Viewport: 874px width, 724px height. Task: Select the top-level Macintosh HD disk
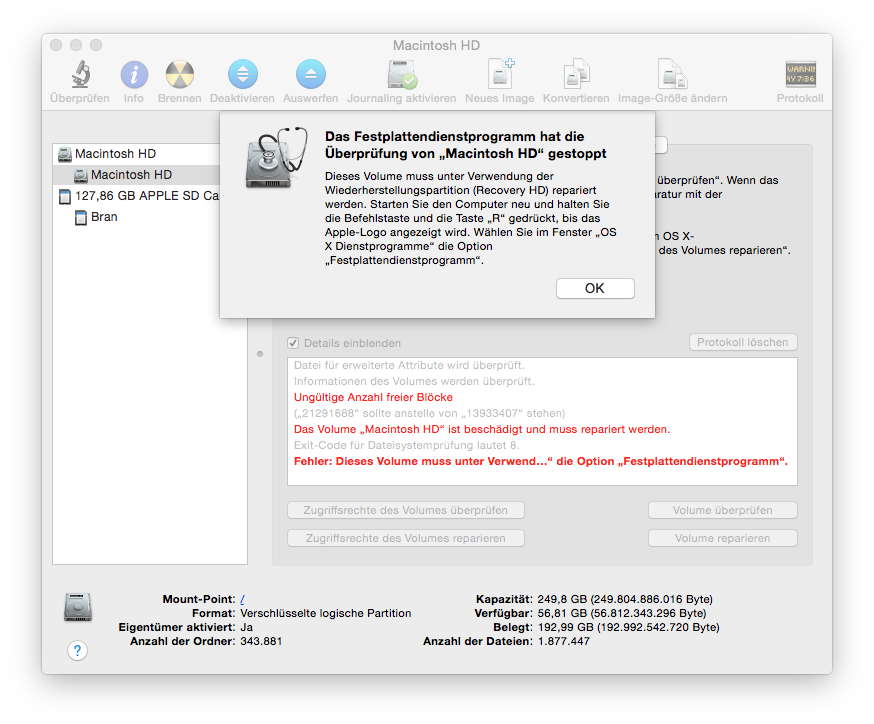click(x=115, y=154)
